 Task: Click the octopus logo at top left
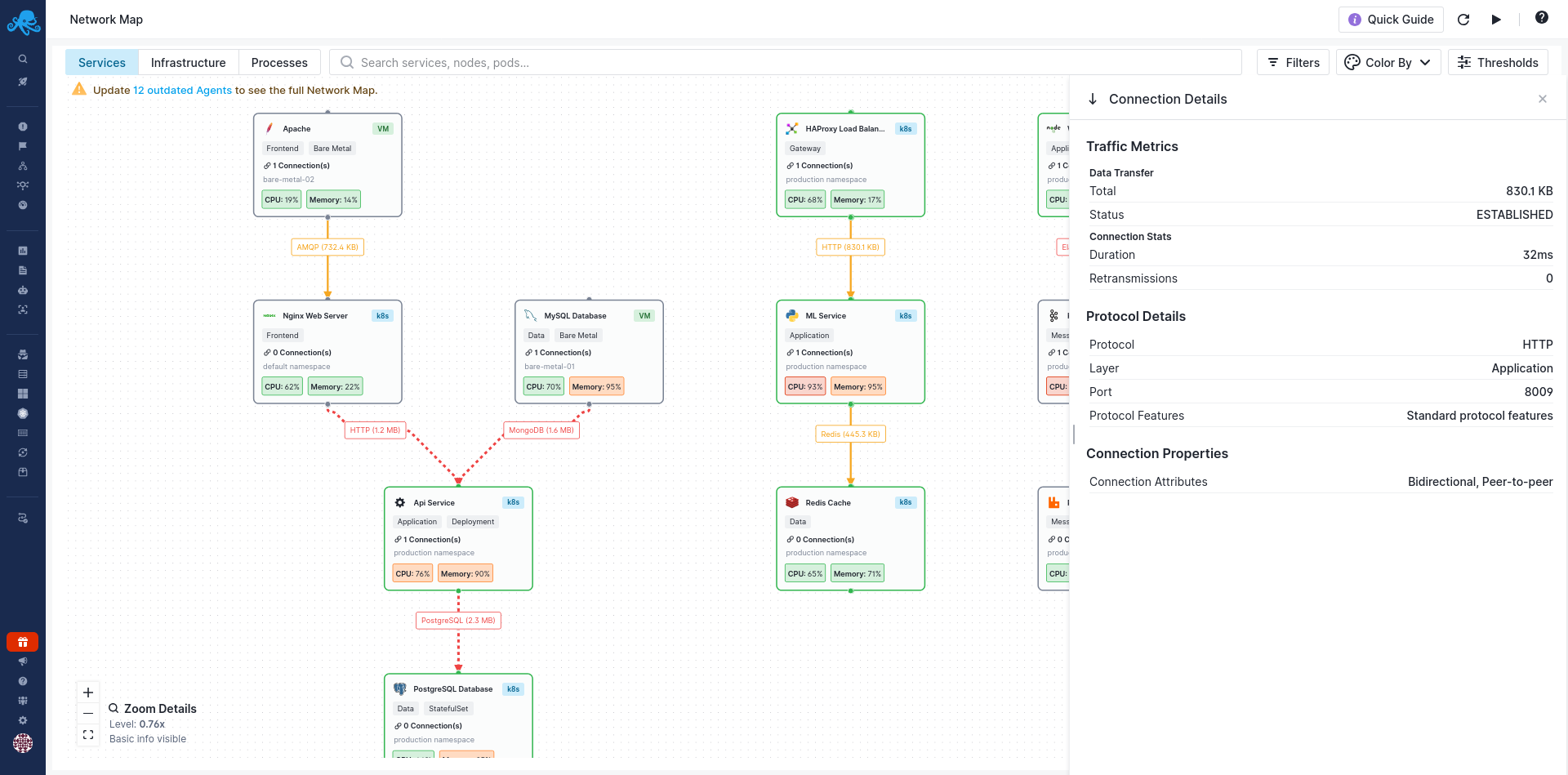tap(23, 22)
